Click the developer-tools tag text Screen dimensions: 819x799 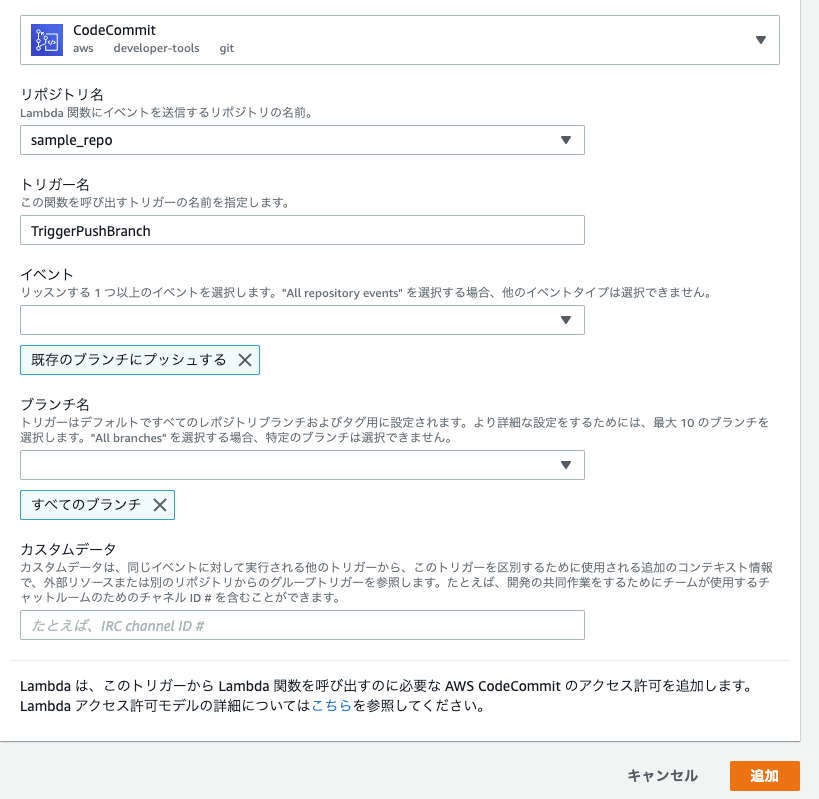click(x=156, y=48)
